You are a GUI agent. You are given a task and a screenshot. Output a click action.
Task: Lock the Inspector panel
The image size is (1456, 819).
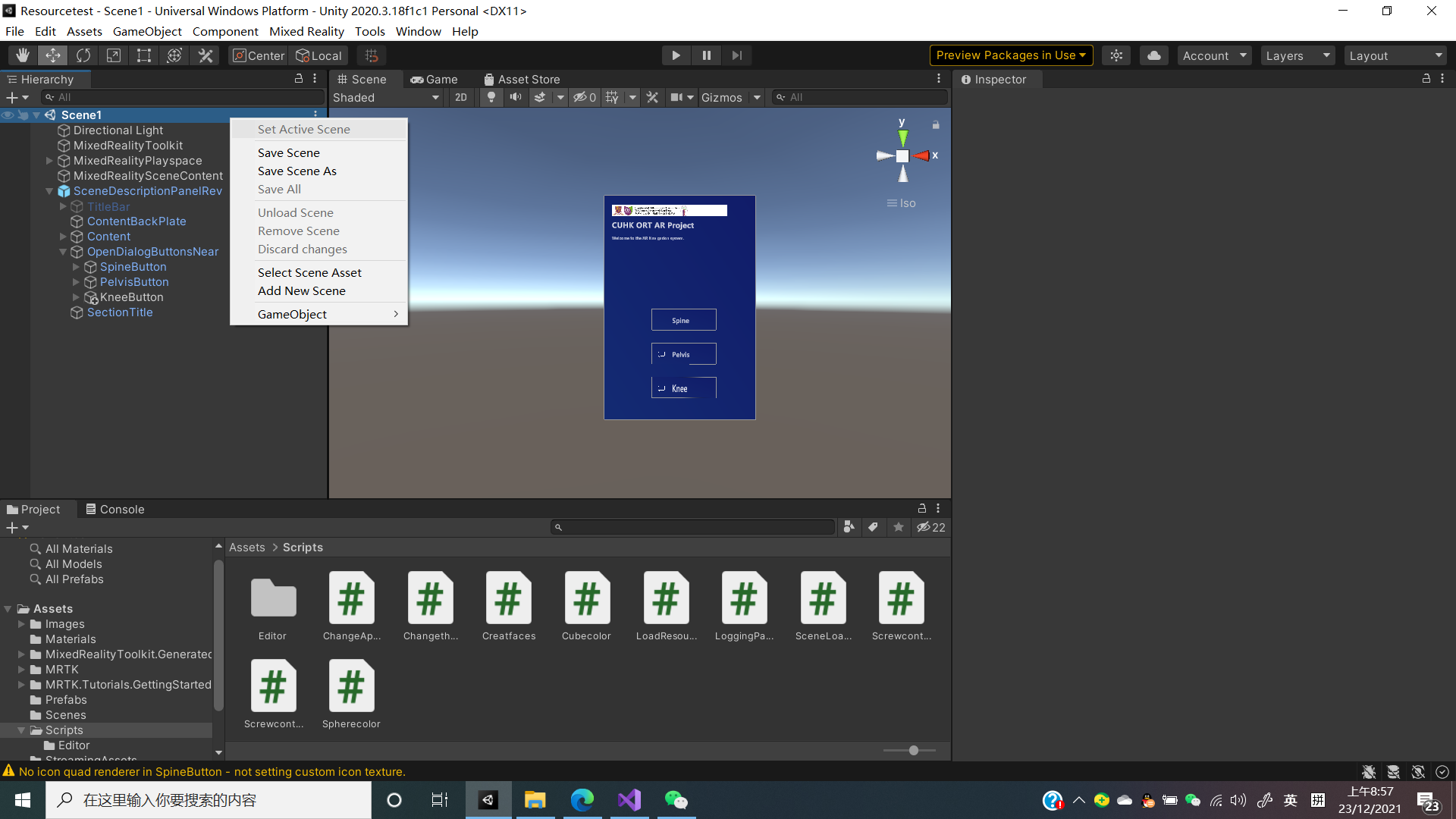pos(1426,79)
